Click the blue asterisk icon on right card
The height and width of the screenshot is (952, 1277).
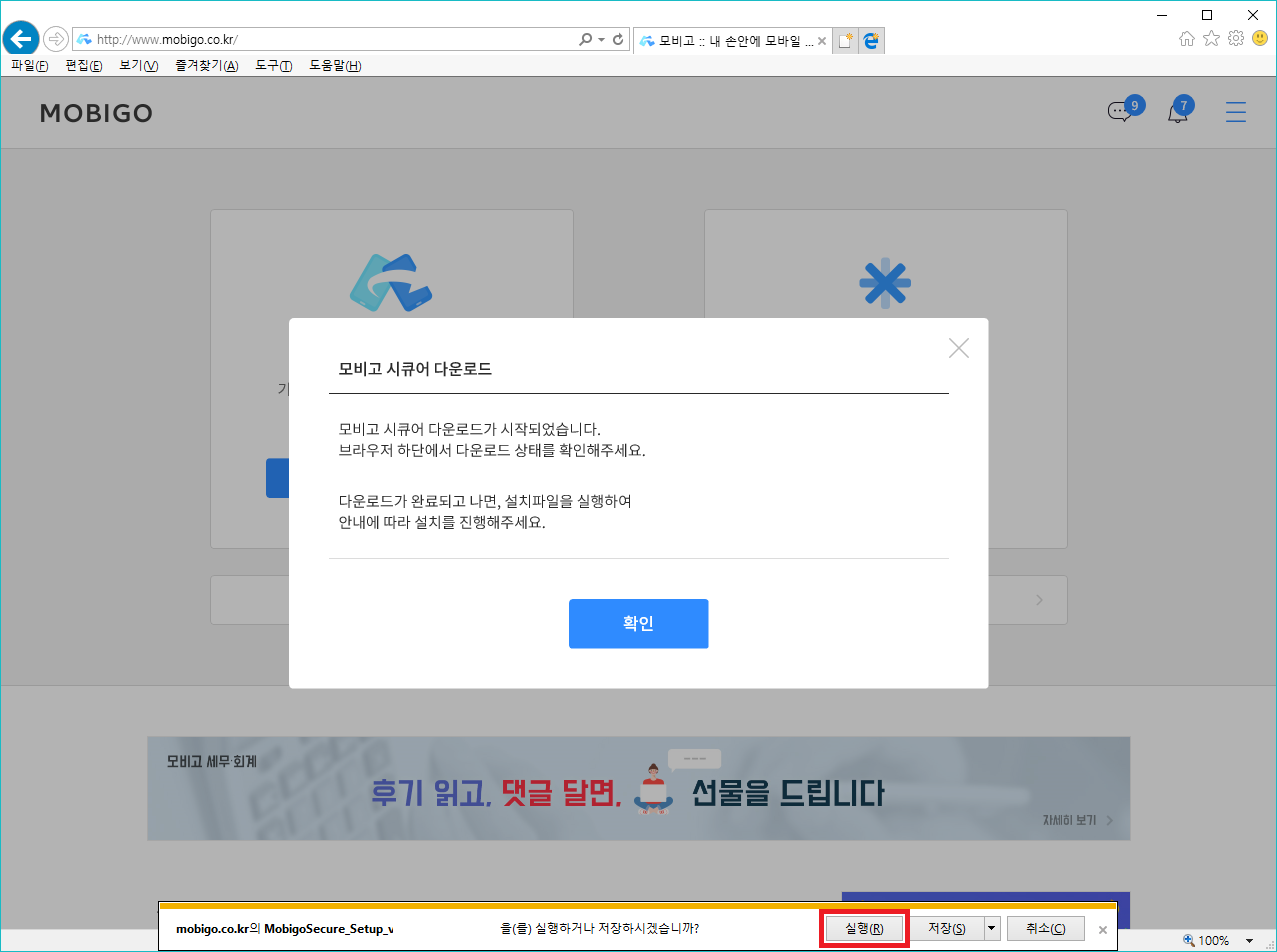885,284
